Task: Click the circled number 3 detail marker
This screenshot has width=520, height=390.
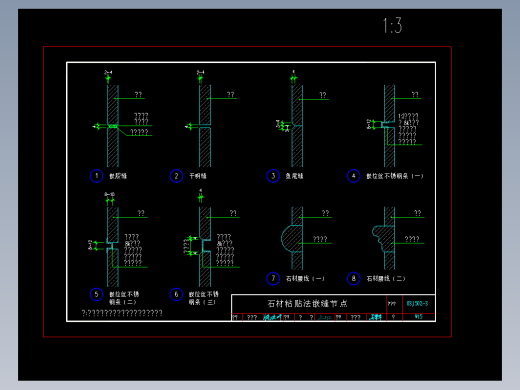Action: pos(273,176)
